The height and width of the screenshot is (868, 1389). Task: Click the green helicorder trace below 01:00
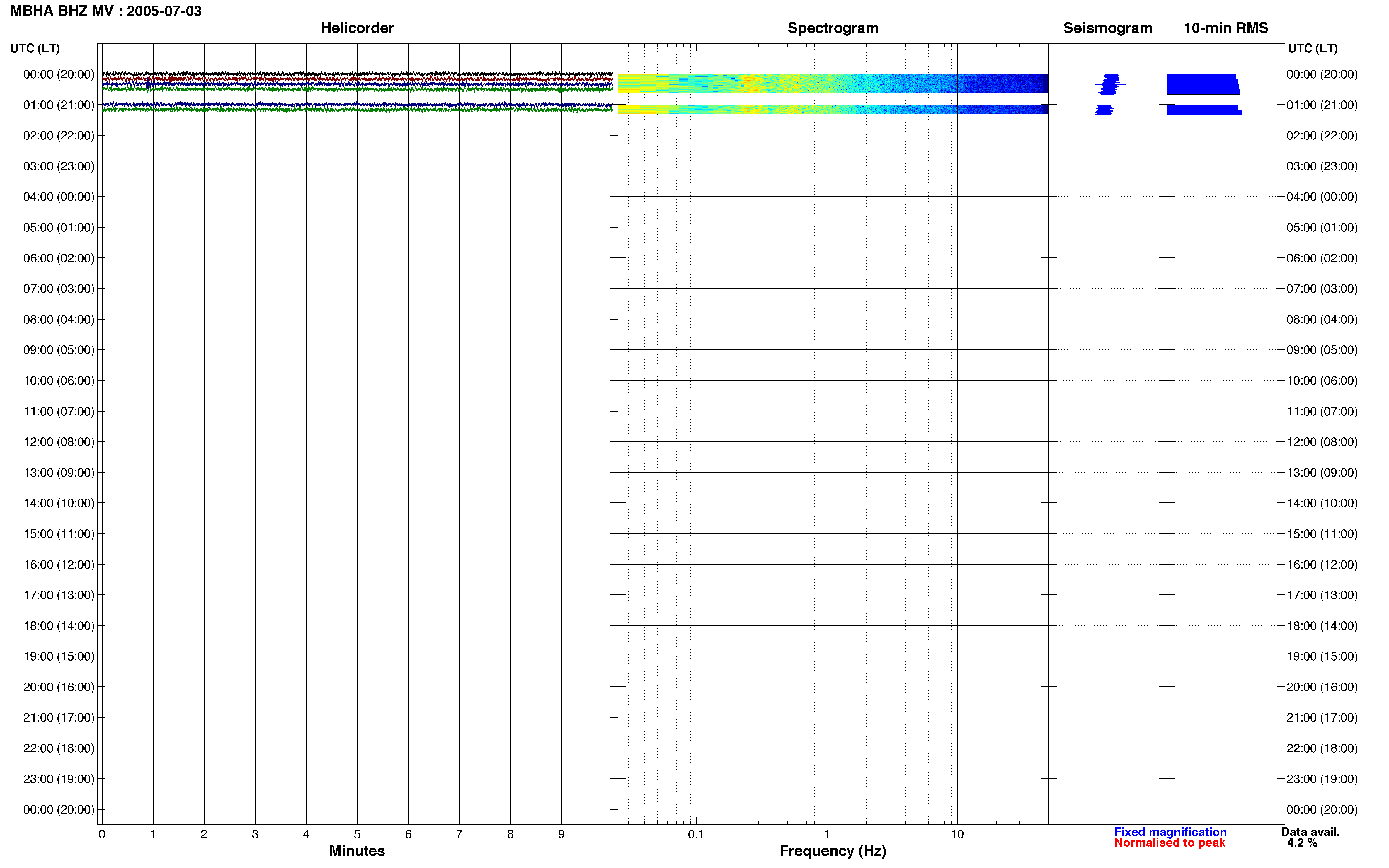point(357,110)
